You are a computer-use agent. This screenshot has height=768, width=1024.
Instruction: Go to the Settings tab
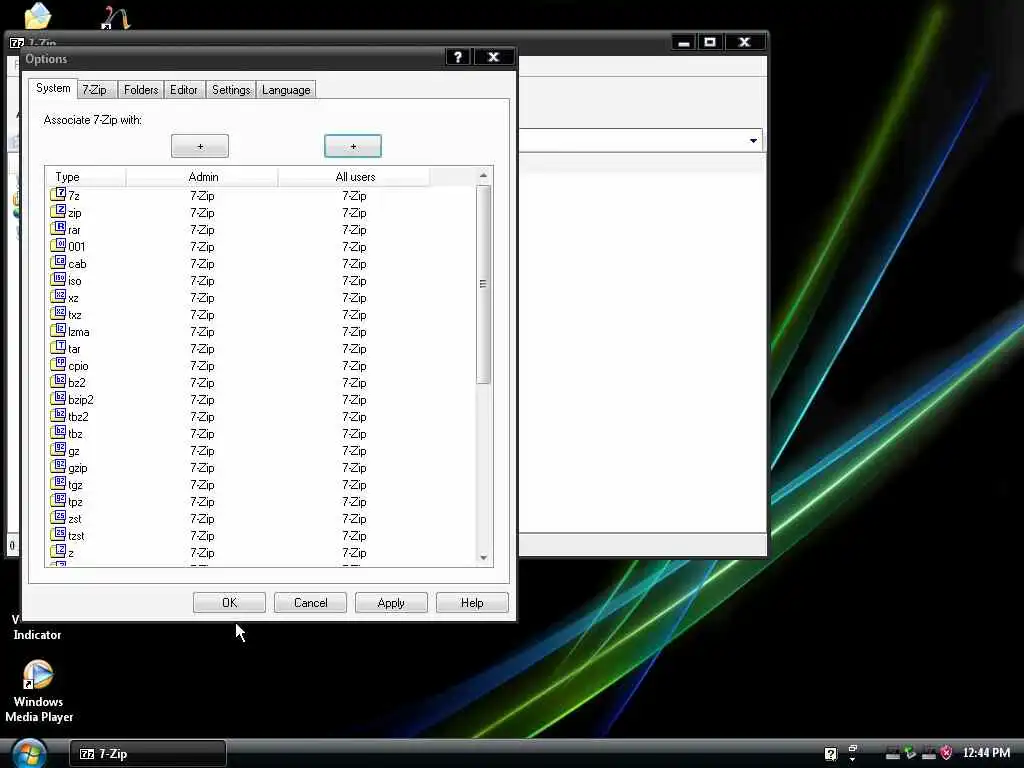(231, 89)
